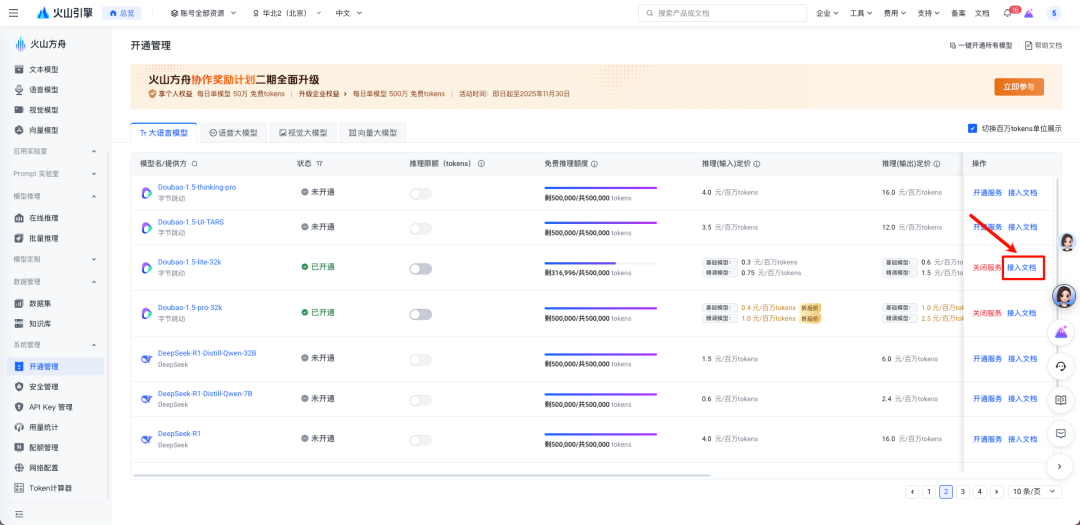Click info icon beside 推理(输入)定价
This screenshot has width=1080, height=525.
coord(756,164)
